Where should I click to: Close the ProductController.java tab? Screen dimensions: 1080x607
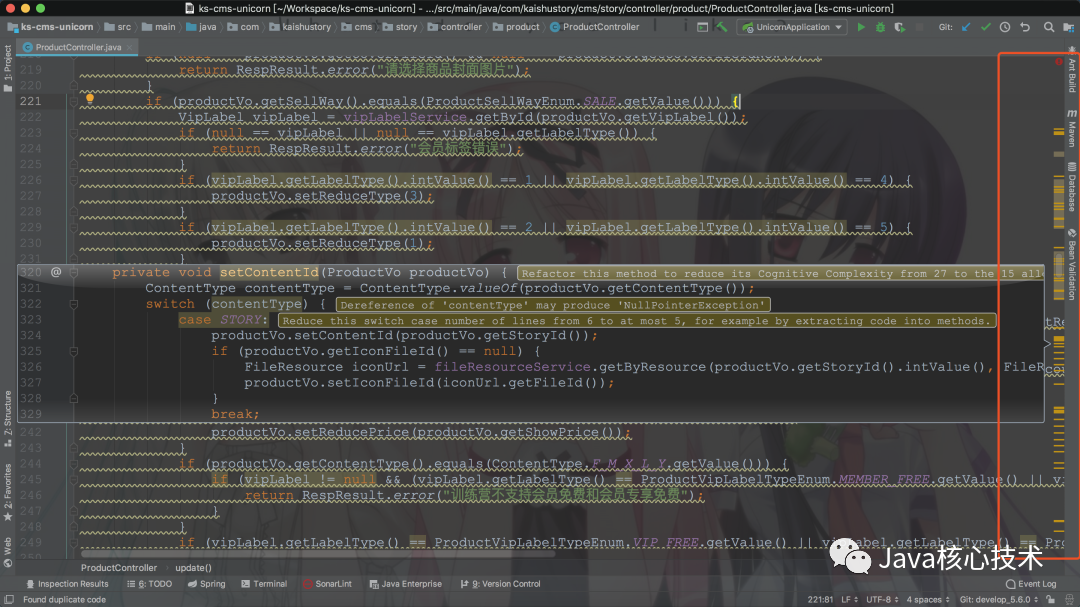pyautogui.click(x=129, y=47)
